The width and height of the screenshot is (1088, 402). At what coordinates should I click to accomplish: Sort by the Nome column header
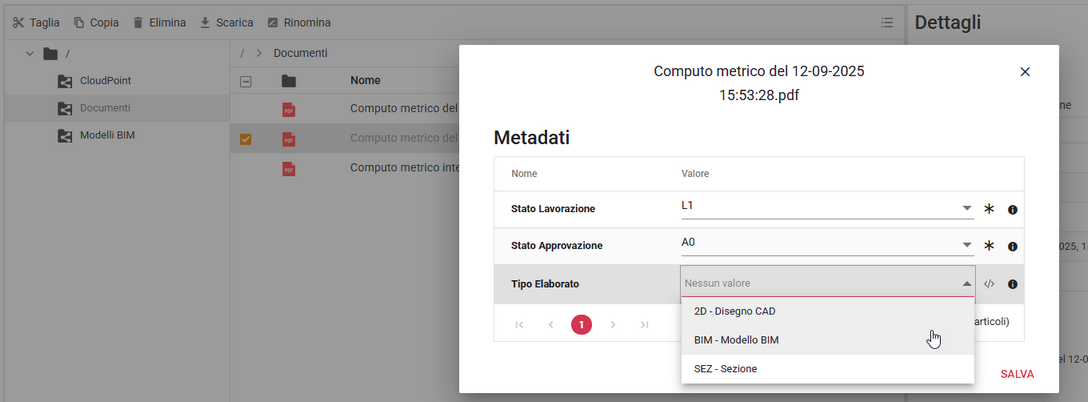pos(366,81)
